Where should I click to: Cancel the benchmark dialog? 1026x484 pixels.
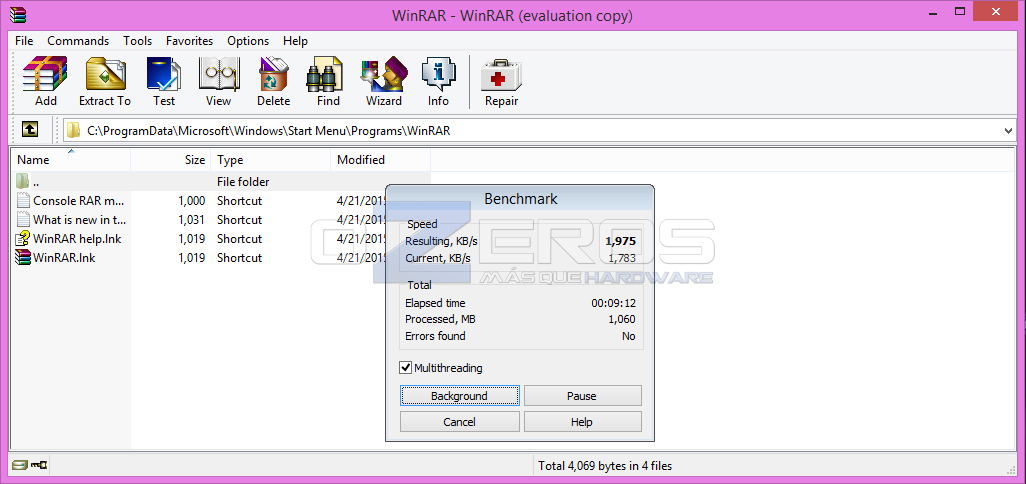pos(459,422)
